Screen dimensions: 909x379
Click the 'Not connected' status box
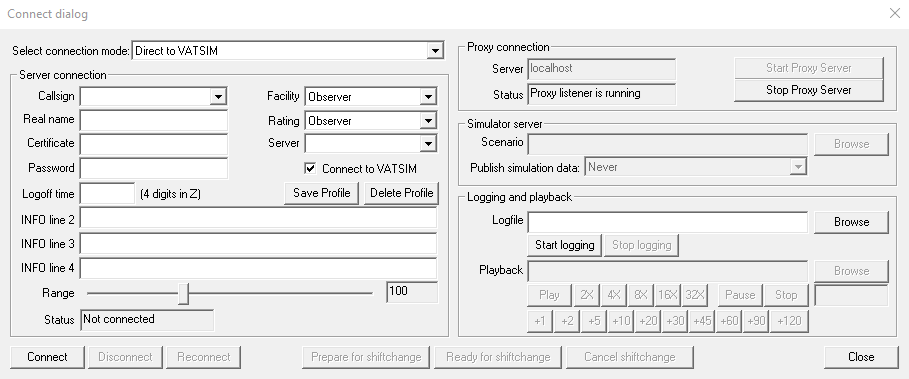click(x=147, y=320)
